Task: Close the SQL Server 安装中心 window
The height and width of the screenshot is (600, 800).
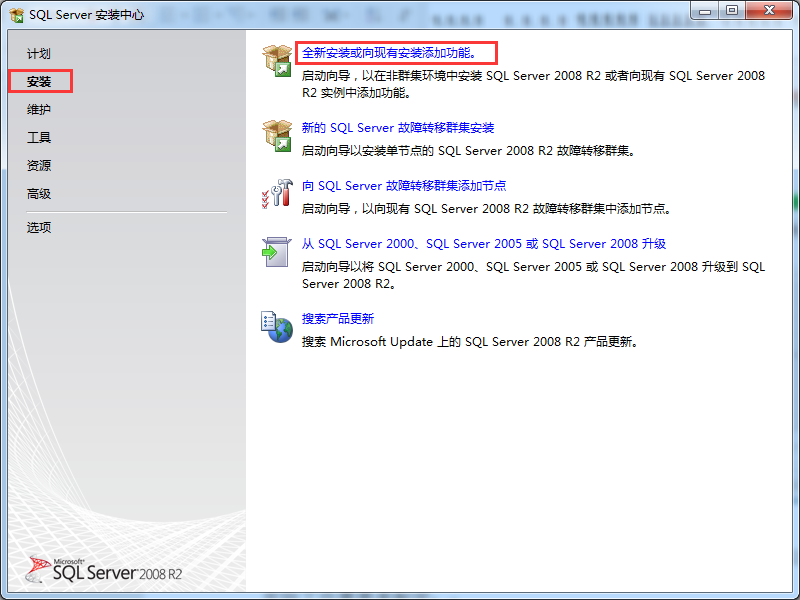Action: 769,11
